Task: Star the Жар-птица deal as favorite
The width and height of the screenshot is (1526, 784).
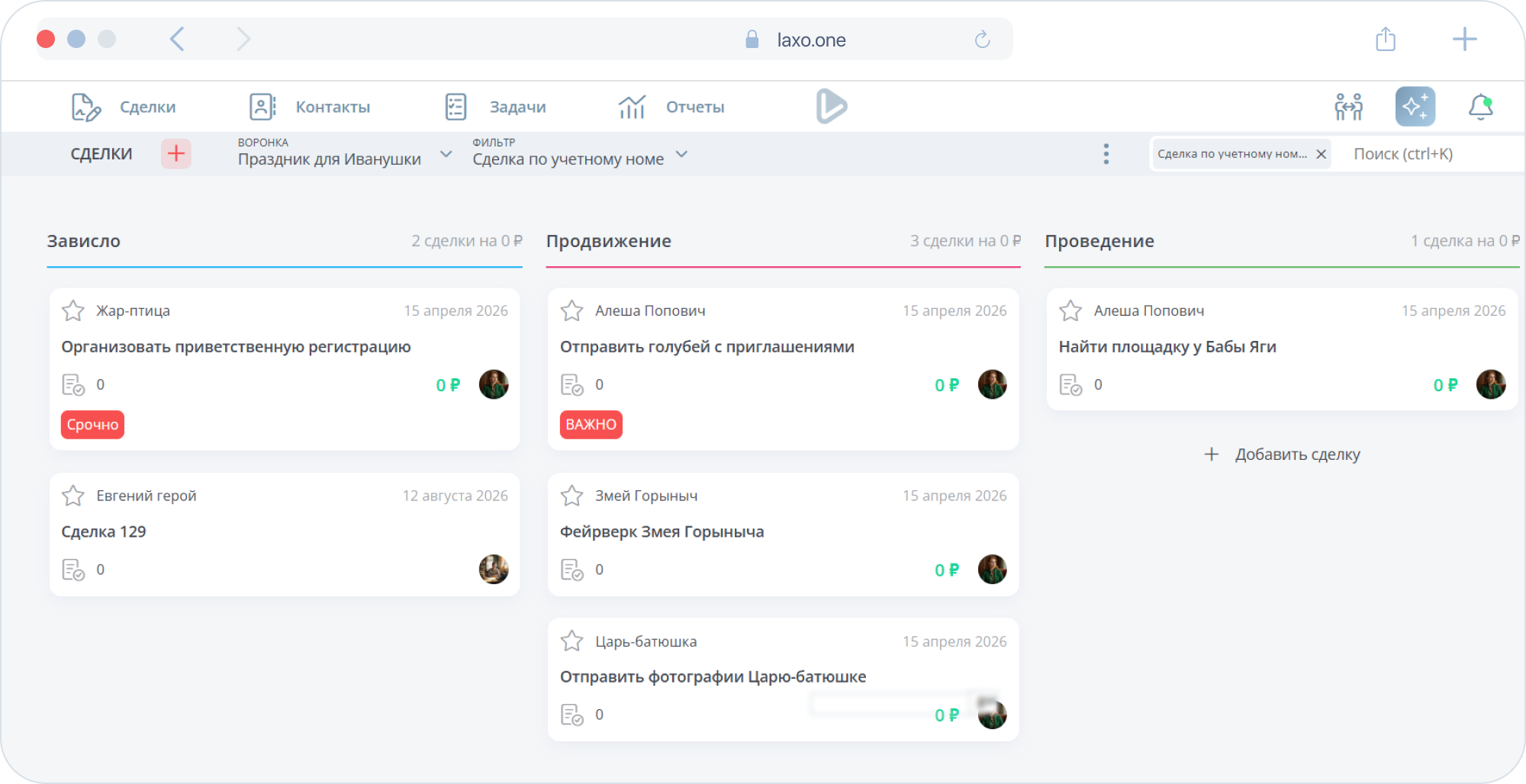Action: point(73,310)
